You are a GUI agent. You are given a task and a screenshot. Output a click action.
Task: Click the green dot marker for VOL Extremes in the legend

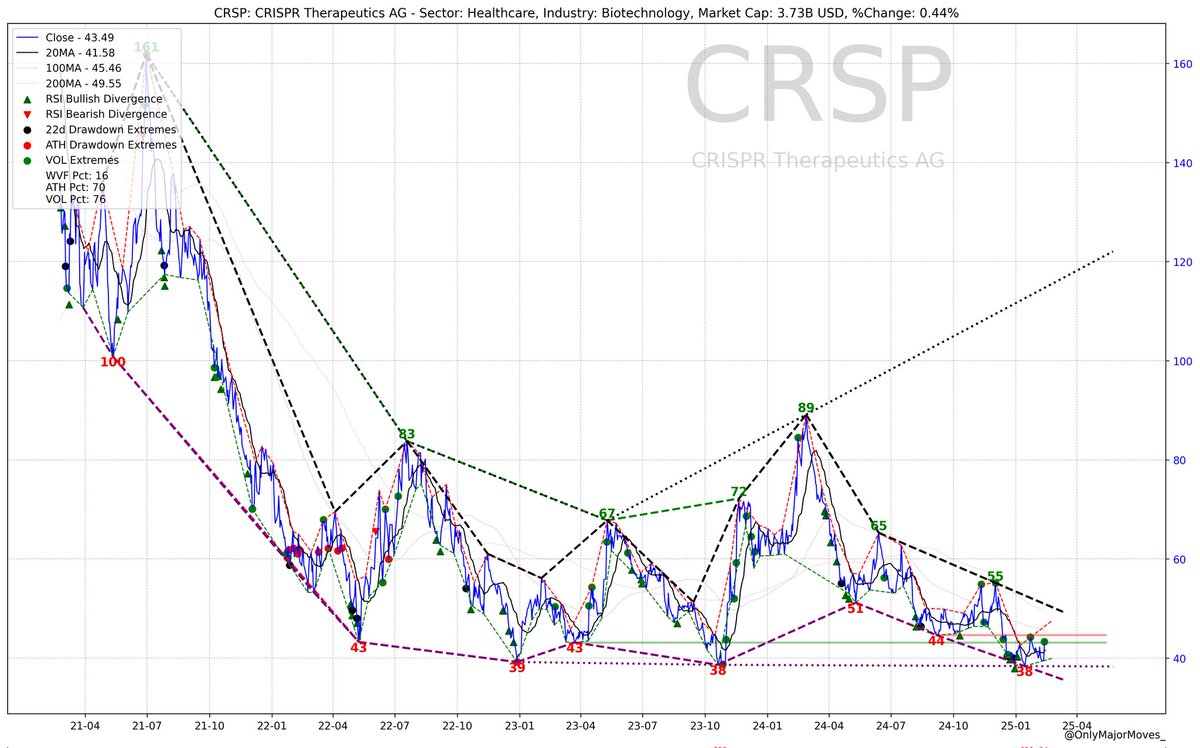click(28, 159)
